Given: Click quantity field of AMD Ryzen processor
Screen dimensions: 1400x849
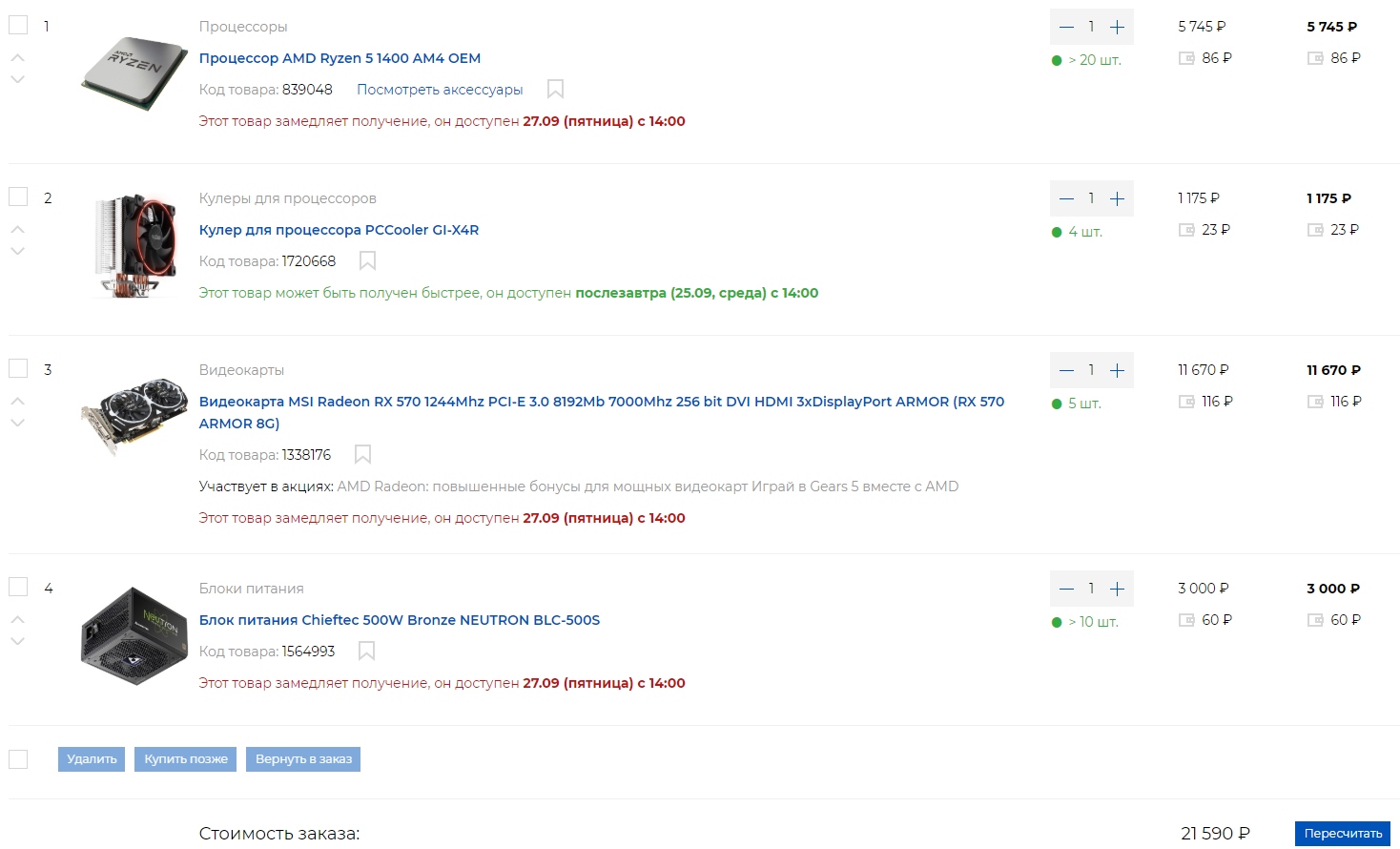Looking at the screenshot, I should 1091,27.
